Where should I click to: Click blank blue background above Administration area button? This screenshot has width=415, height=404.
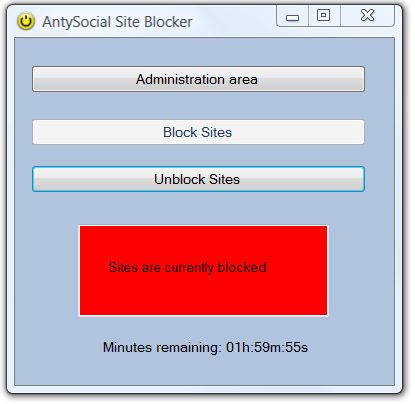tap(204, 52)
